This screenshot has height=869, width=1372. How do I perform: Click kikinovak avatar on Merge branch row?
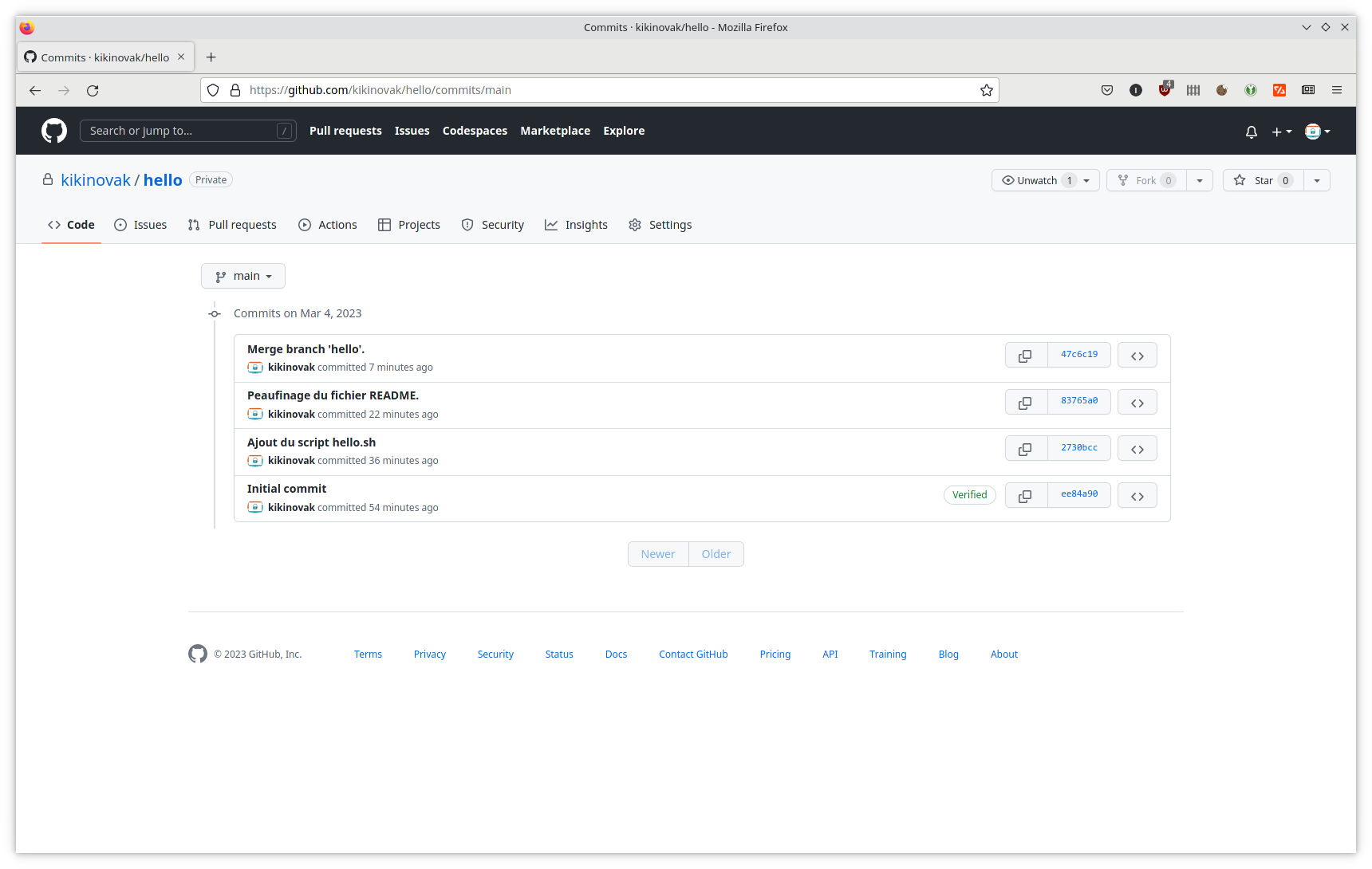click(255, 368)
